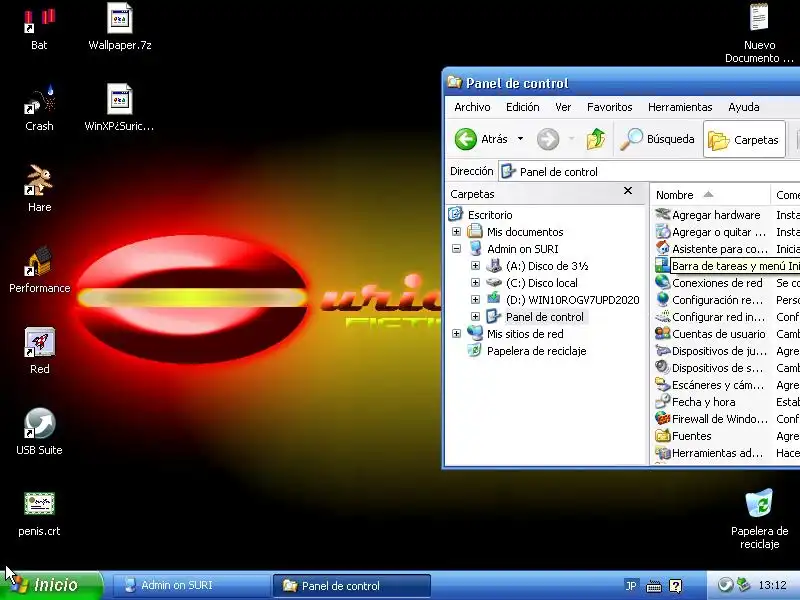Sort by Nombre column header
This screenshot has height=600, width=800.
(710, 195)
